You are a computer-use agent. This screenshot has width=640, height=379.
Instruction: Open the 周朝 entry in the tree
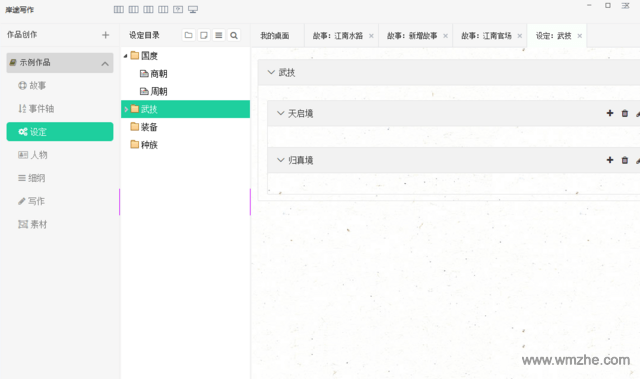154,91
